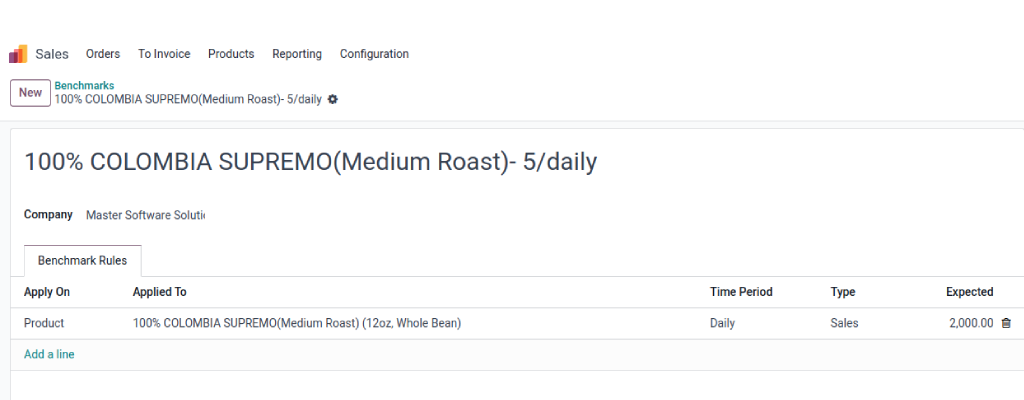Change the Sales type cell

point(844,323)
